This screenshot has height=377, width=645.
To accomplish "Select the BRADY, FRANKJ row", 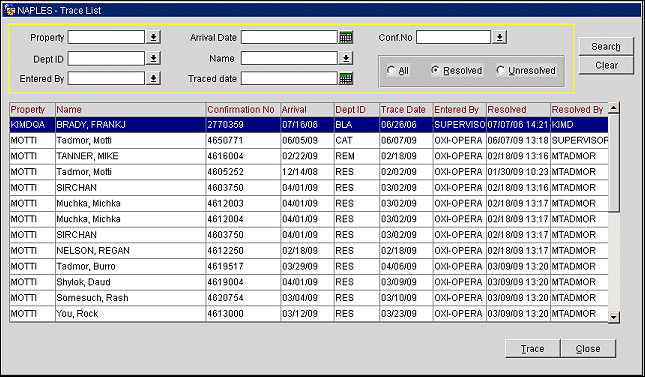I will click(309, 125).
